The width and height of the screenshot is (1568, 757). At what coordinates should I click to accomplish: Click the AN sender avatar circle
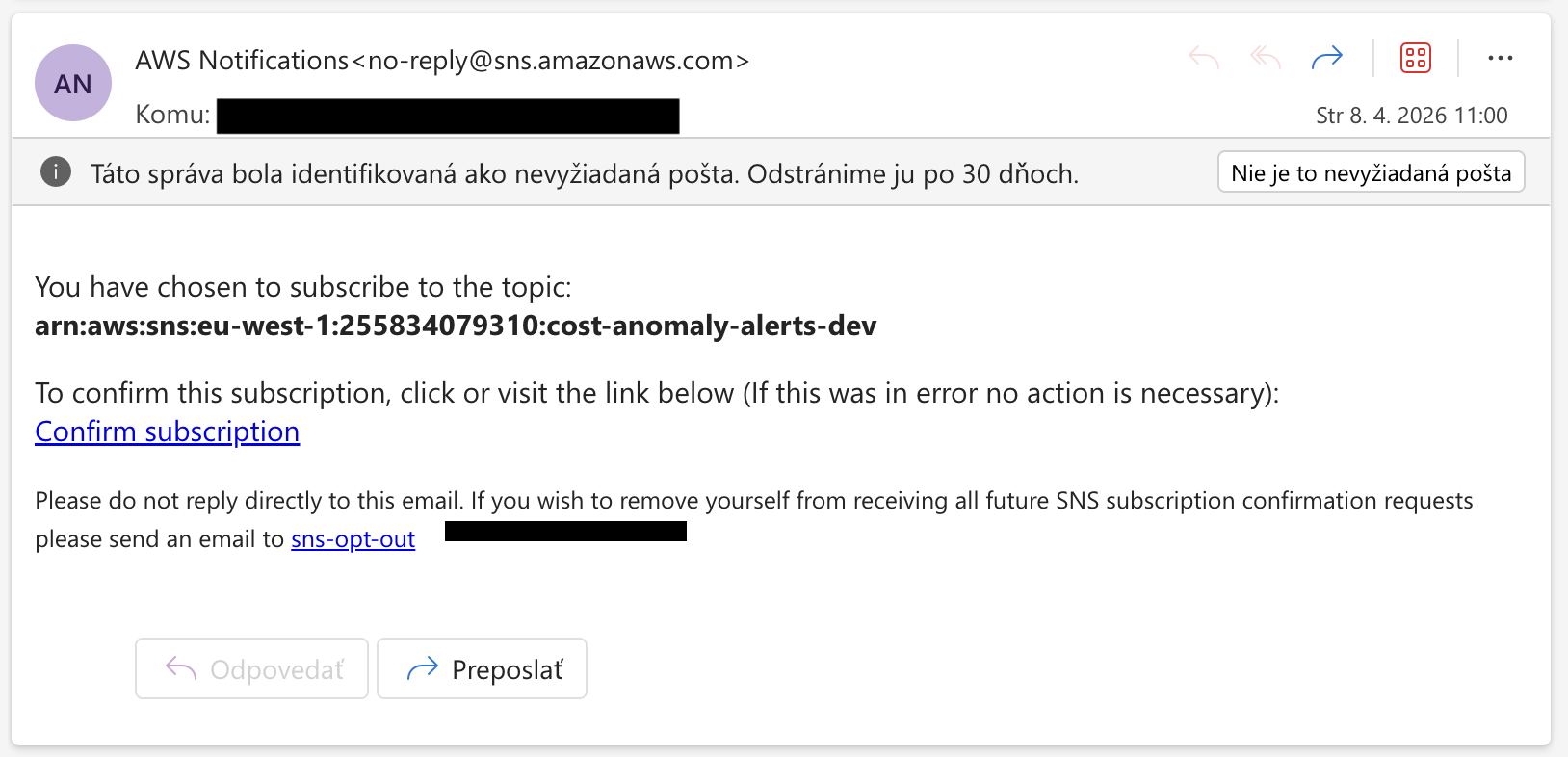click(72, 83)
